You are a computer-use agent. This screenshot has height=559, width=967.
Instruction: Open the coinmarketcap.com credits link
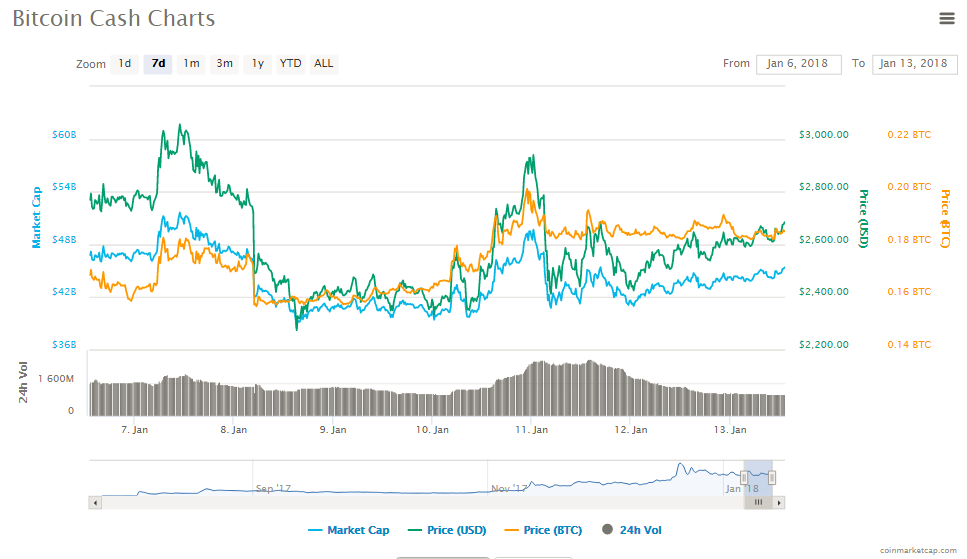(918, 550)
